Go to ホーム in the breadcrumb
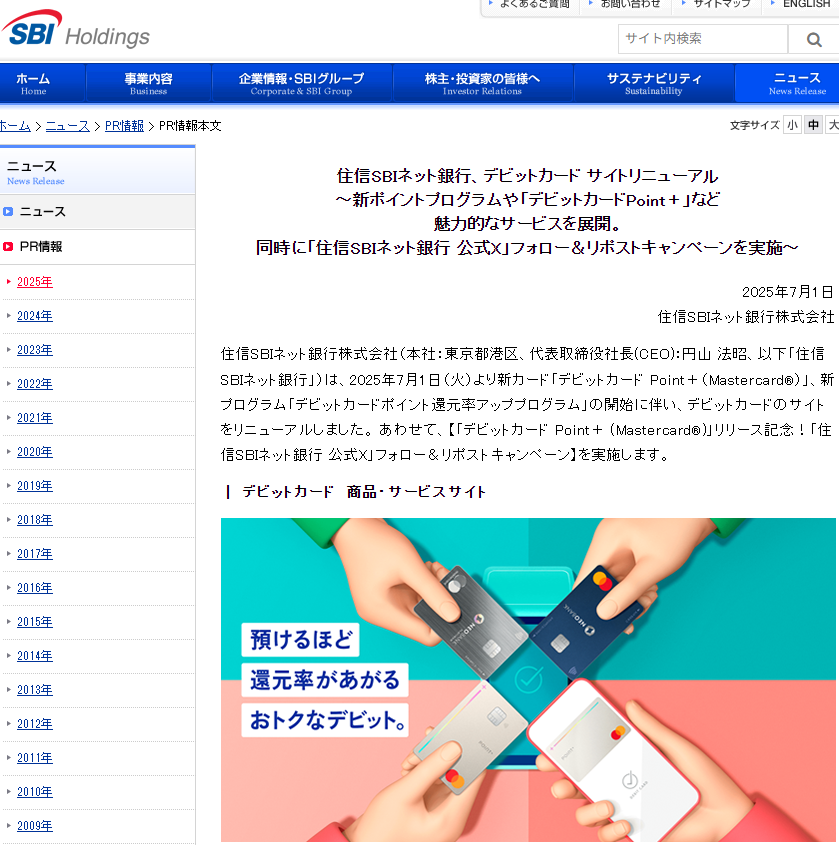The width and height of the screenshot is (839, 845). click(x=15, y=126)
